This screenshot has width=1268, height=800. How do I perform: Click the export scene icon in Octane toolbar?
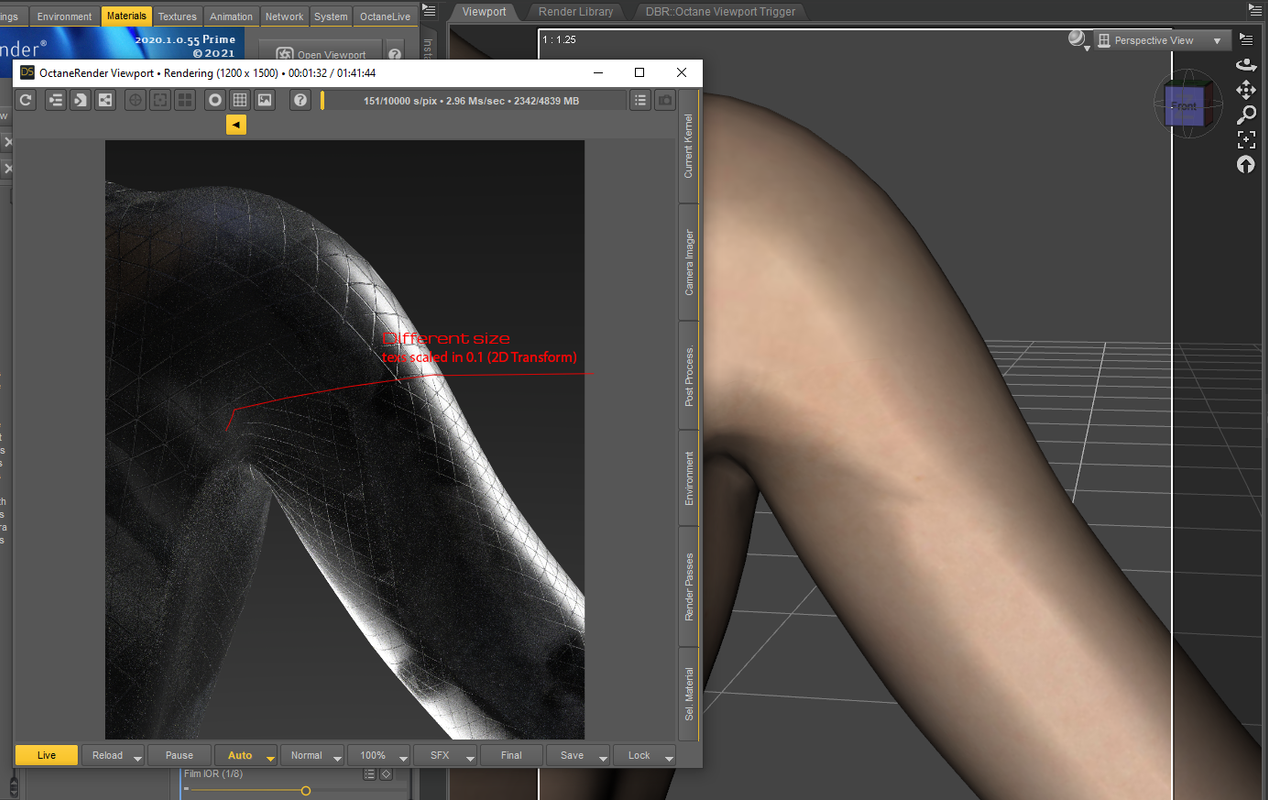pyautogui.click(x=79, y=100)
